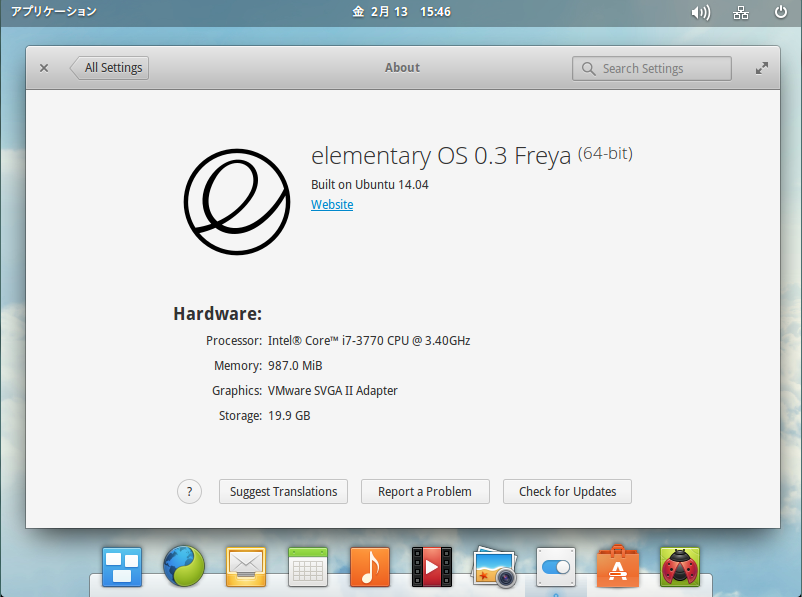Screen dimensions: 802x597
Task: Maximize the About window with arrows icon
Action: point(762,68)
